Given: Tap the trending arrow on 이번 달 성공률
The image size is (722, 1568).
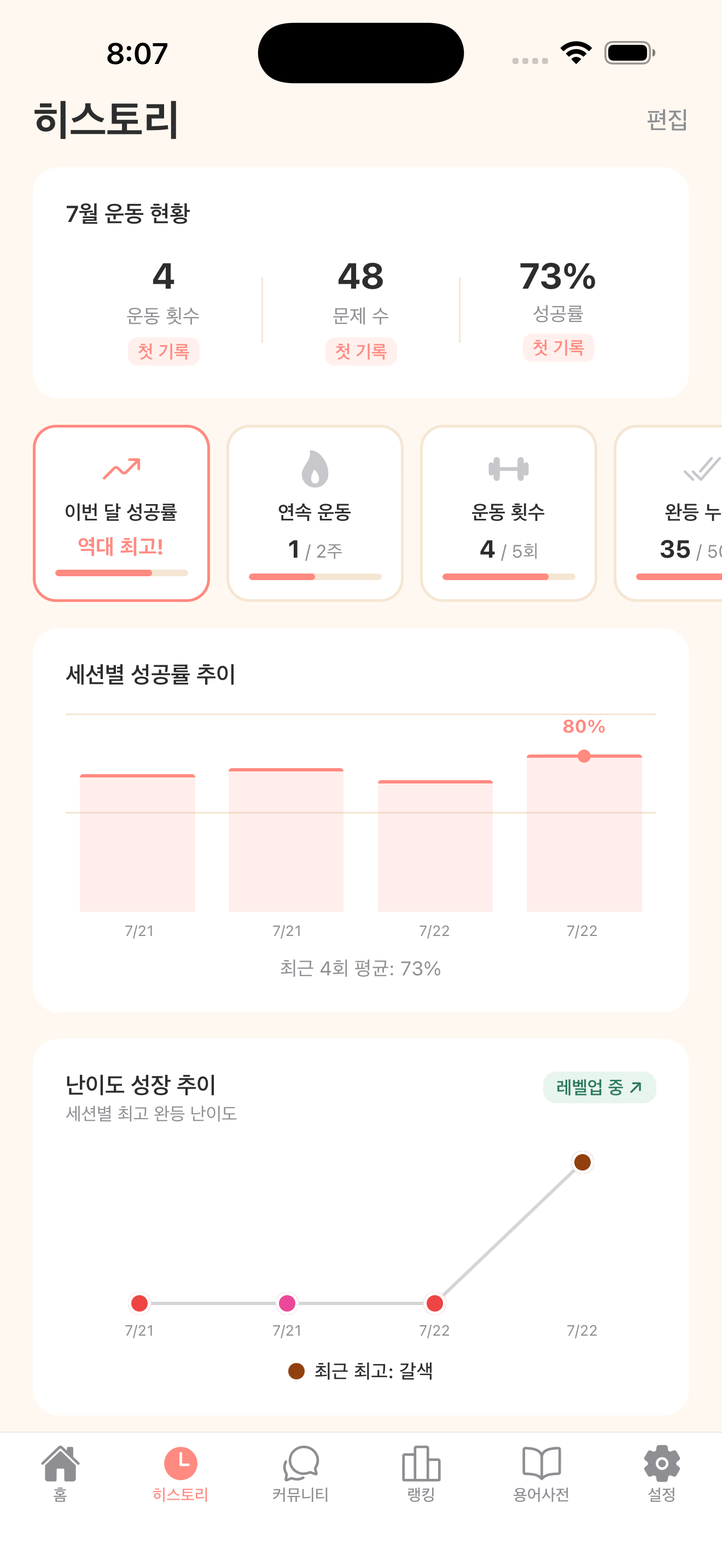Looking at the screenshot, I should [x=122, y=469].
